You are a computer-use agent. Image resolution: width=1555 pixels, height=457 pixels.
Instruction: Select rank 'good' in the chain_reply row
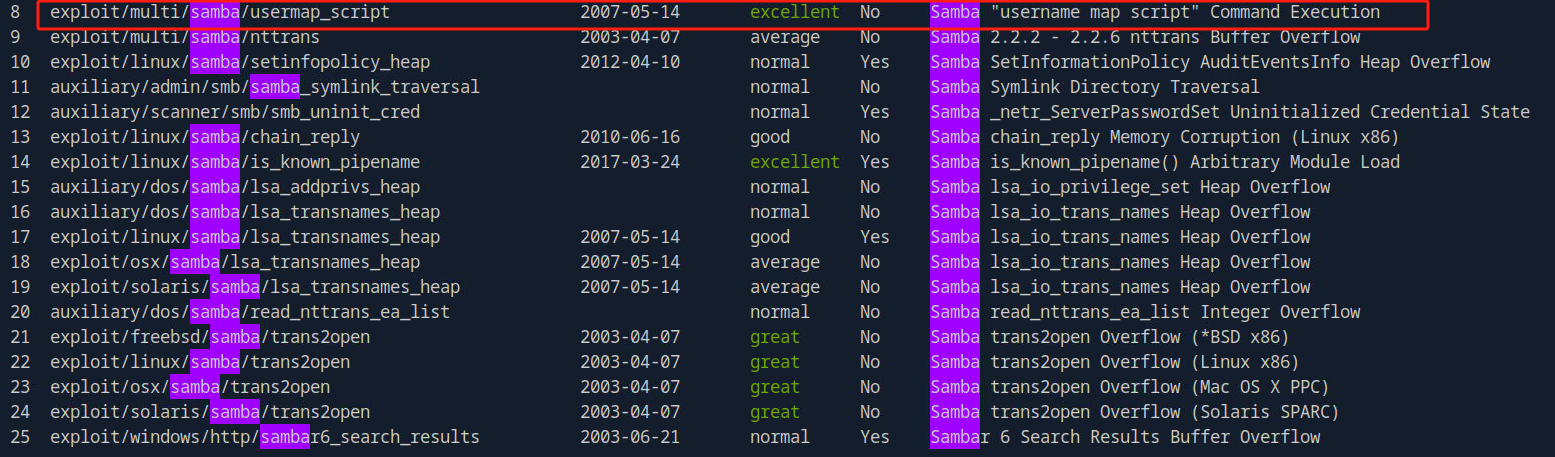click(x=770, y=138)
